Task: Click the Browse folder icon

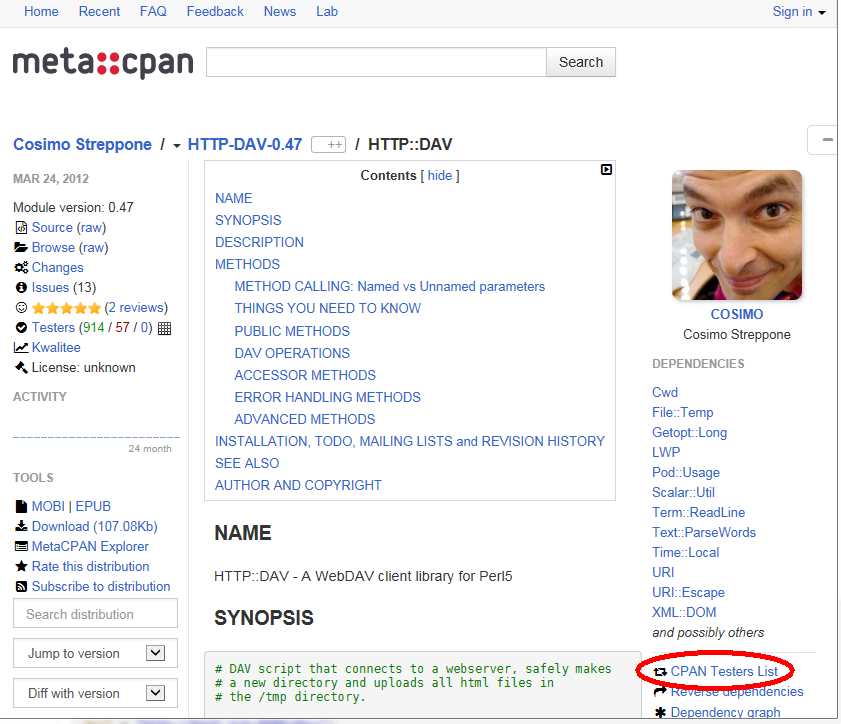Action: coord(21,247)
